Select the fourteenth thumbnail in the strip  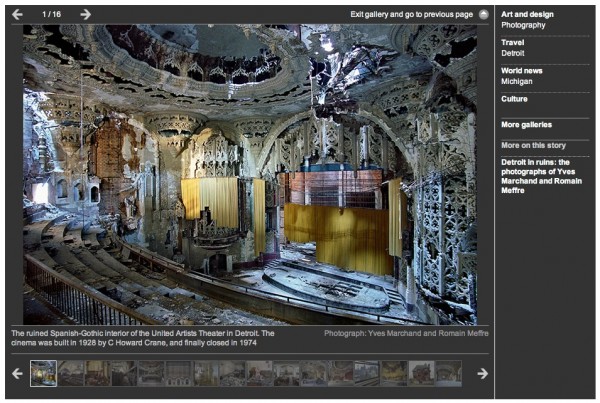click(x=394, y=373)
